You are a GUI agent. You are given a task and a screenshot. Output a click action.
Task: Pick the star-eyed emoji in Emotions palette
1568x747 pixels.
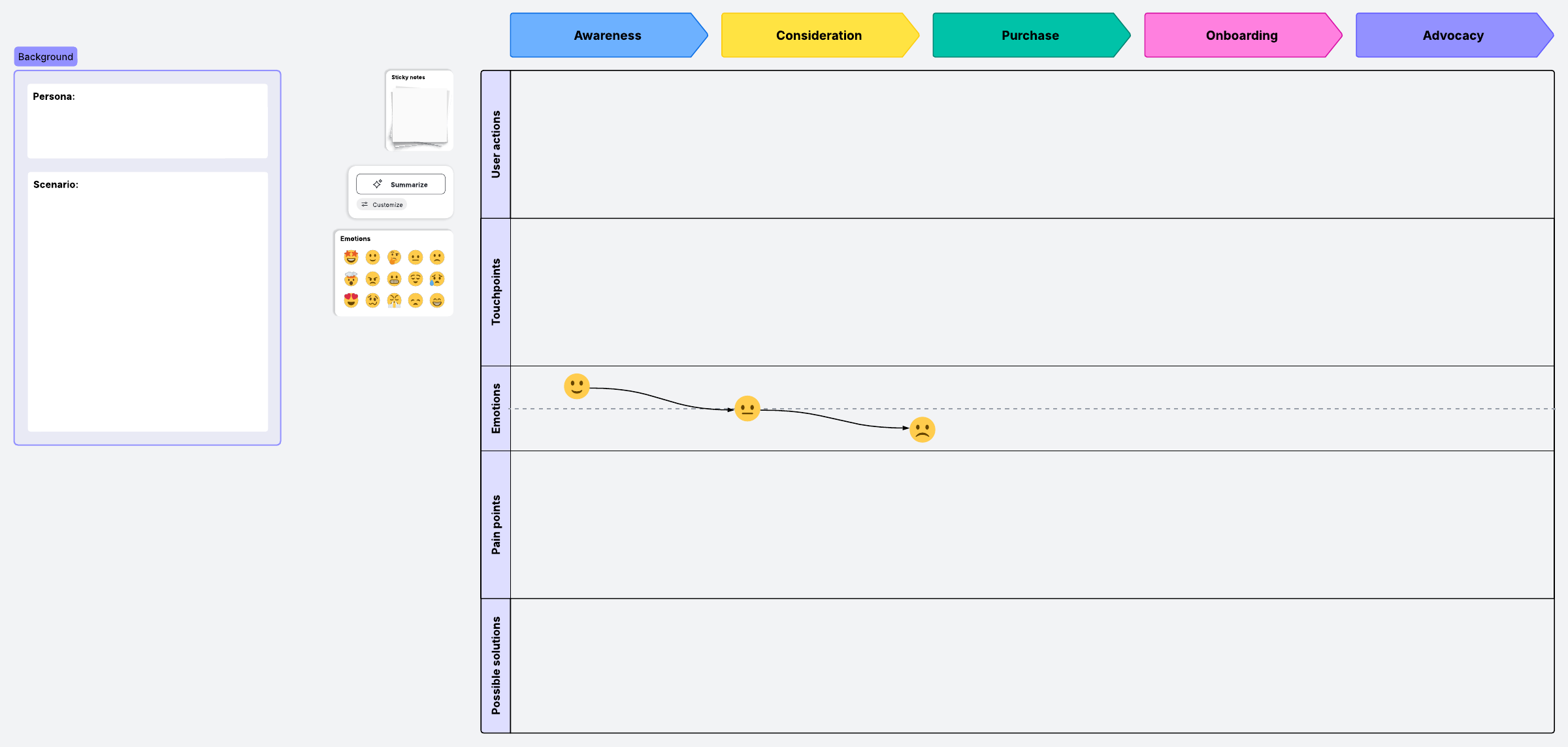(351, 257)
